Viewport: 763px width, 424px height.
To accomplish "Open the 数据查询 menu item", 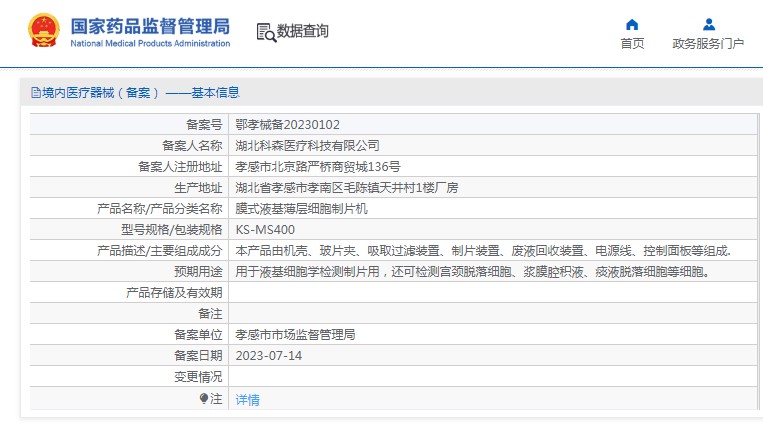I will 302,32.
